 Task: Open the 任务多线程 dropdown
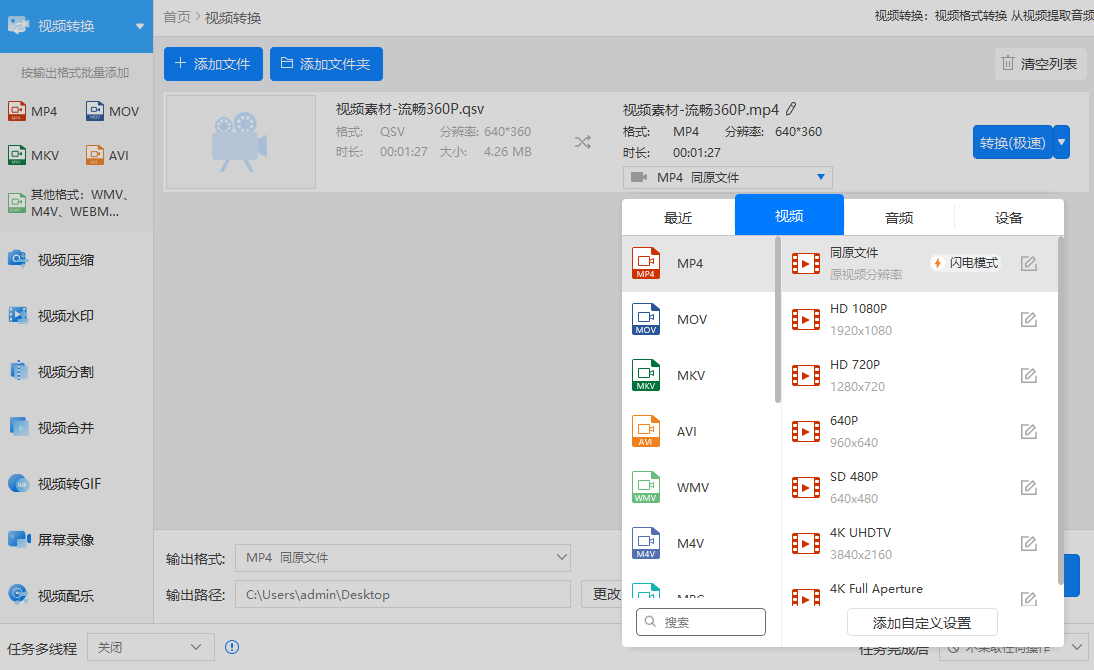click(151, 648)
